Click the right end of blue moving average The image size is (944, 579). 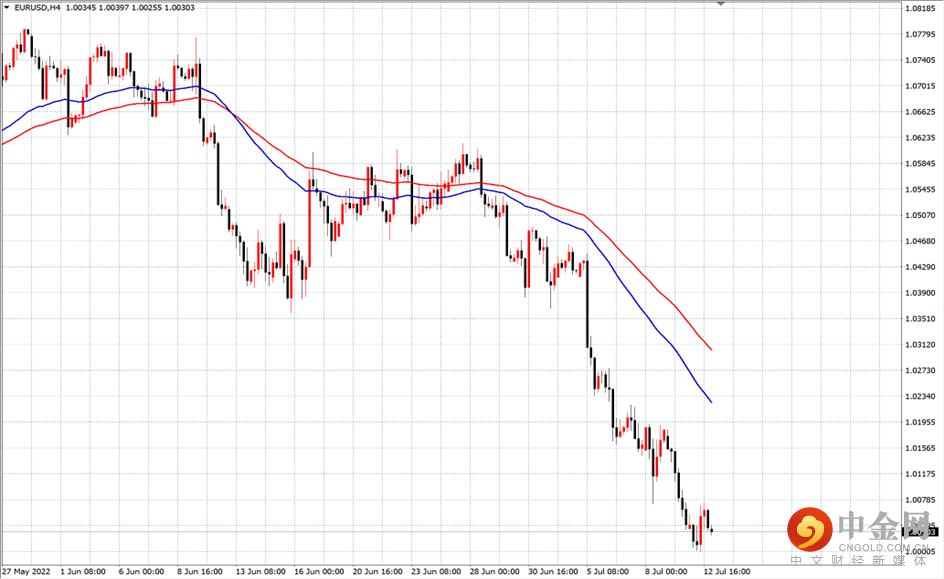tap(711, 401)
